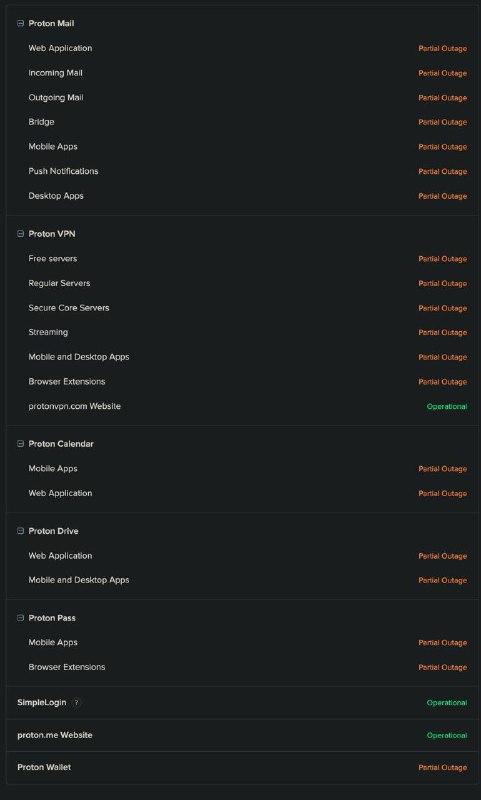Open SimpleLogin help question mark icon

[x=76, y=703]
